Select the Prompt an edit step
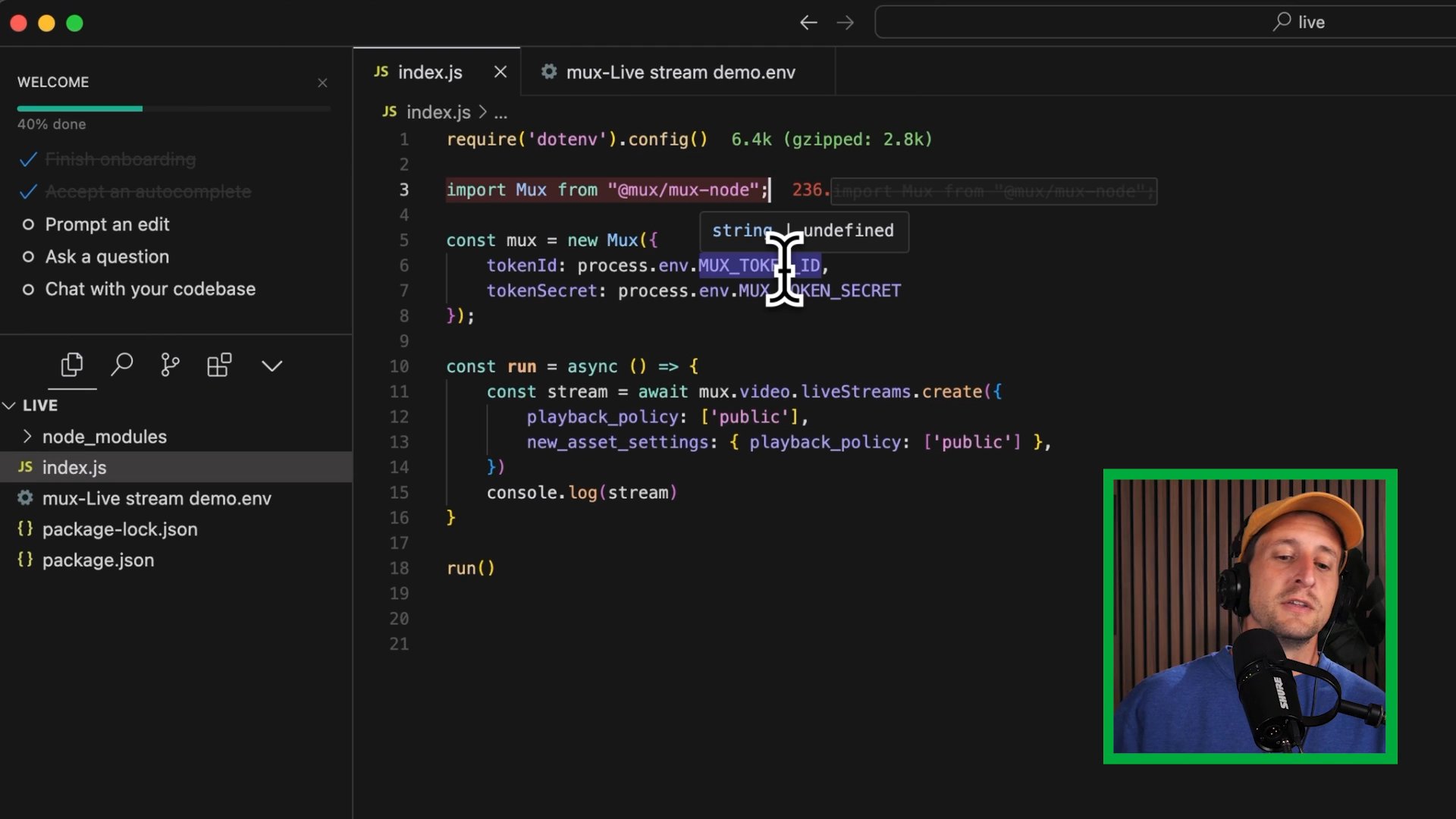1456x819 pixels. [107, 224]
